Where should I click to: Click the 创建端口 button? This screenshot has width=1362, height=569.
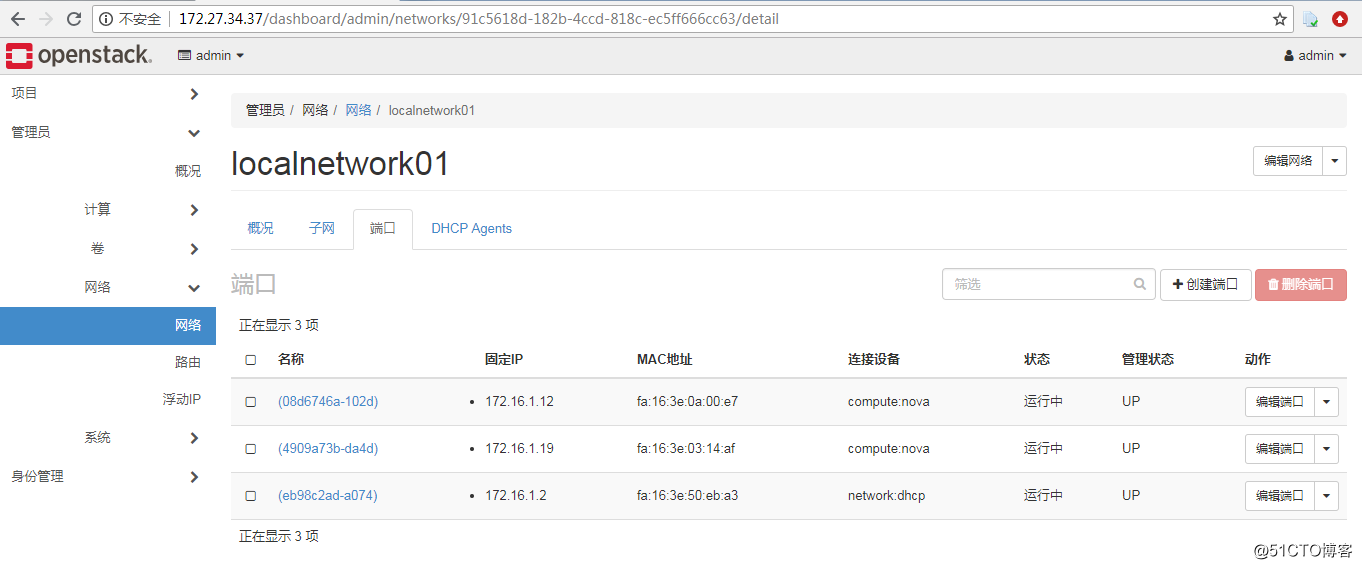1205,284
